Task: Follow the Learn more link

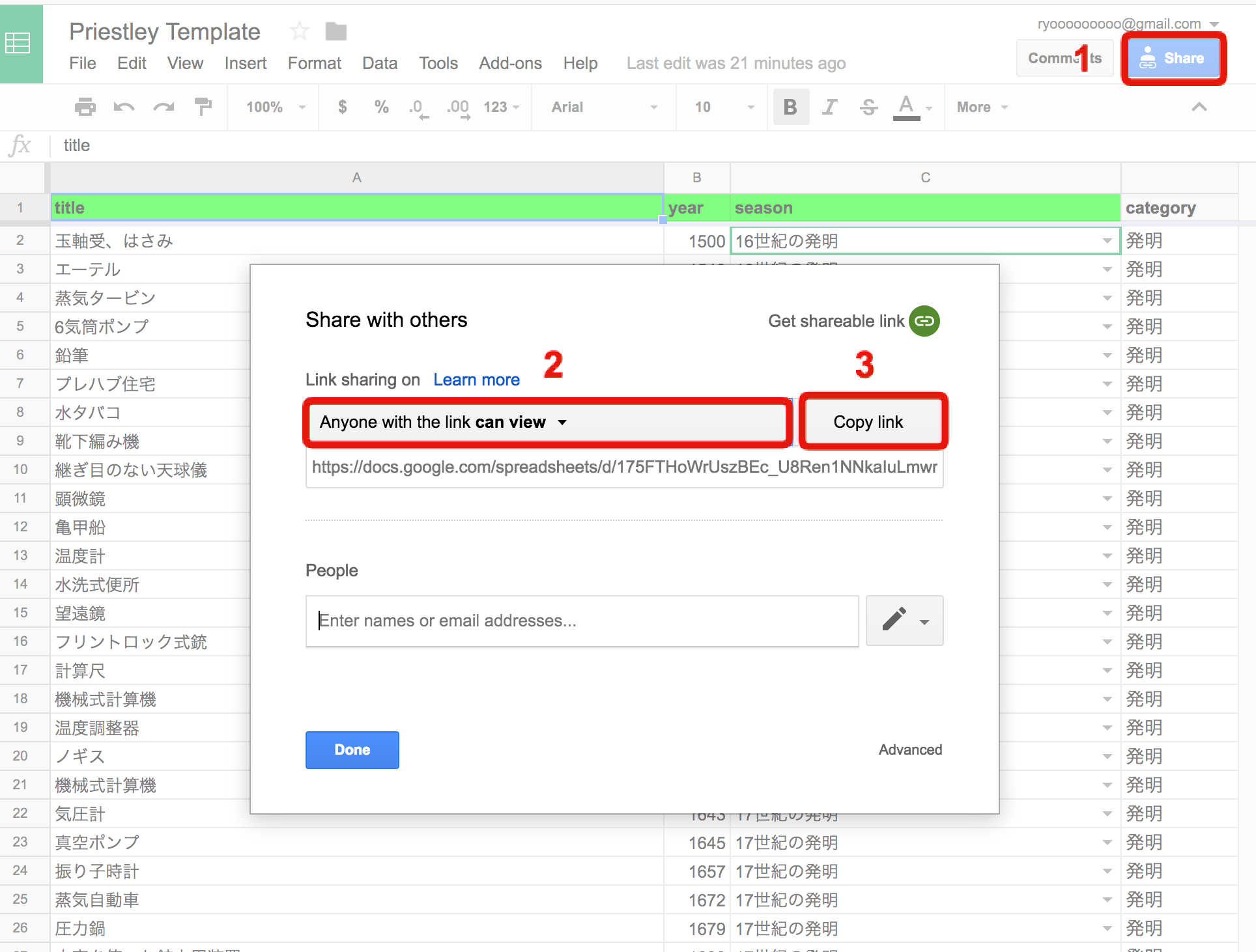Action: tap(476, 380)
